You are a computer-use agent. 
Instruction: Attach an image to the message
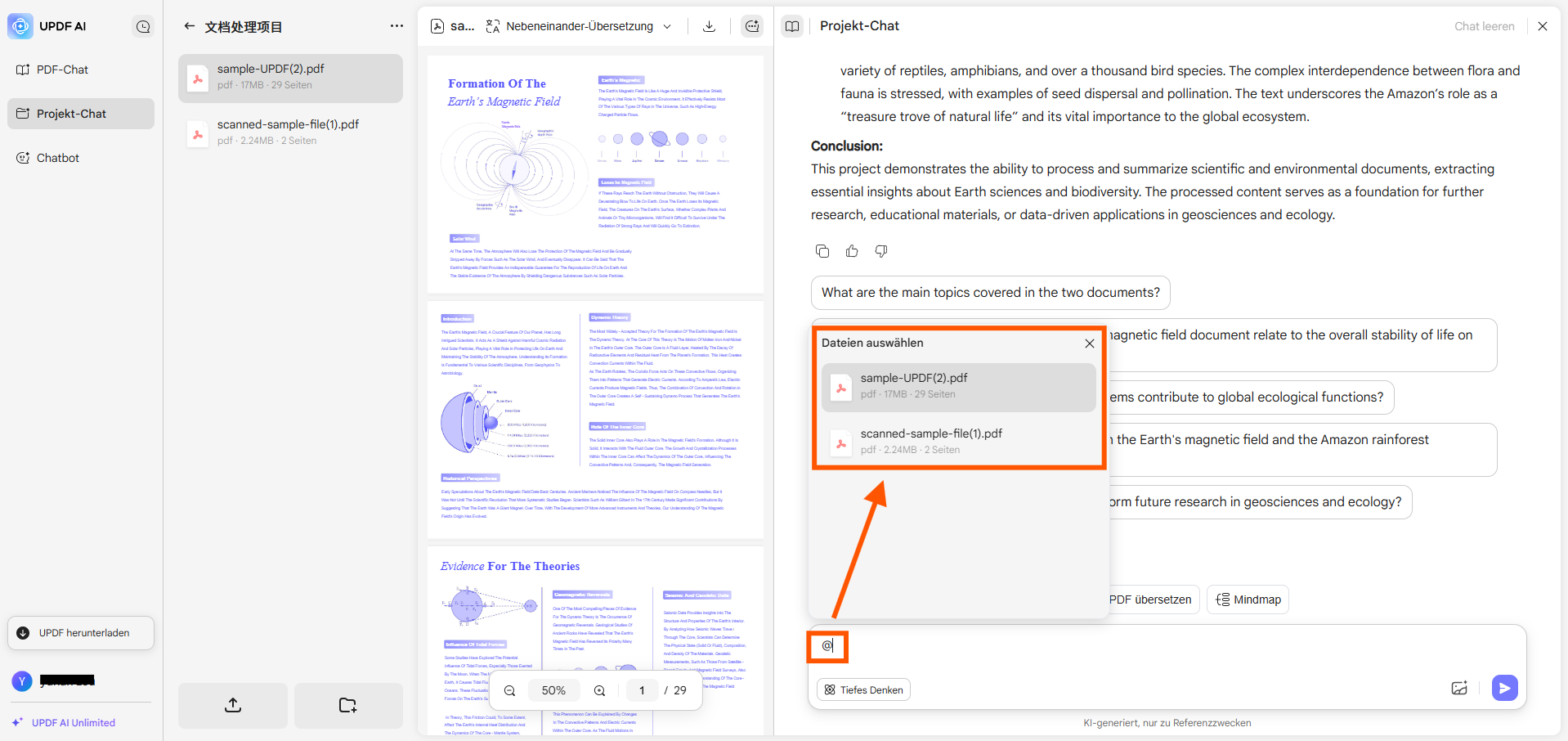[x=1459, y=689]
